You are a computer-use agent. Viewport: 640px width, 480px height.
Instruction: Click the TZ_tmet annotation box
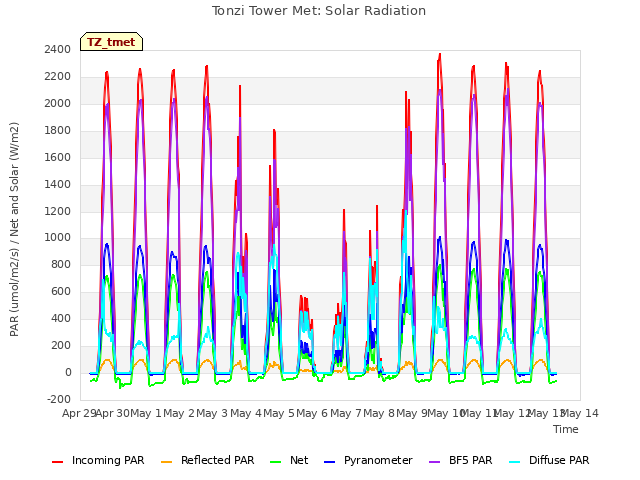111,42
